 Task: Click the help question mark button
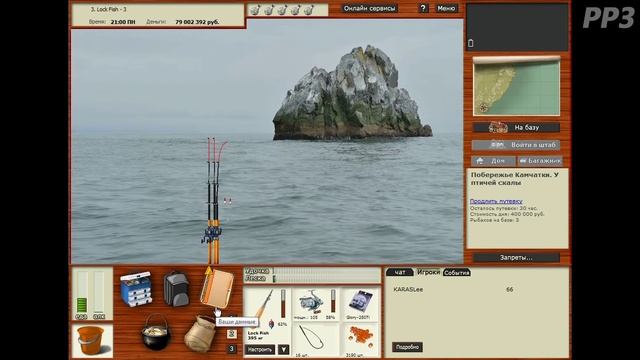pos(423,8)
